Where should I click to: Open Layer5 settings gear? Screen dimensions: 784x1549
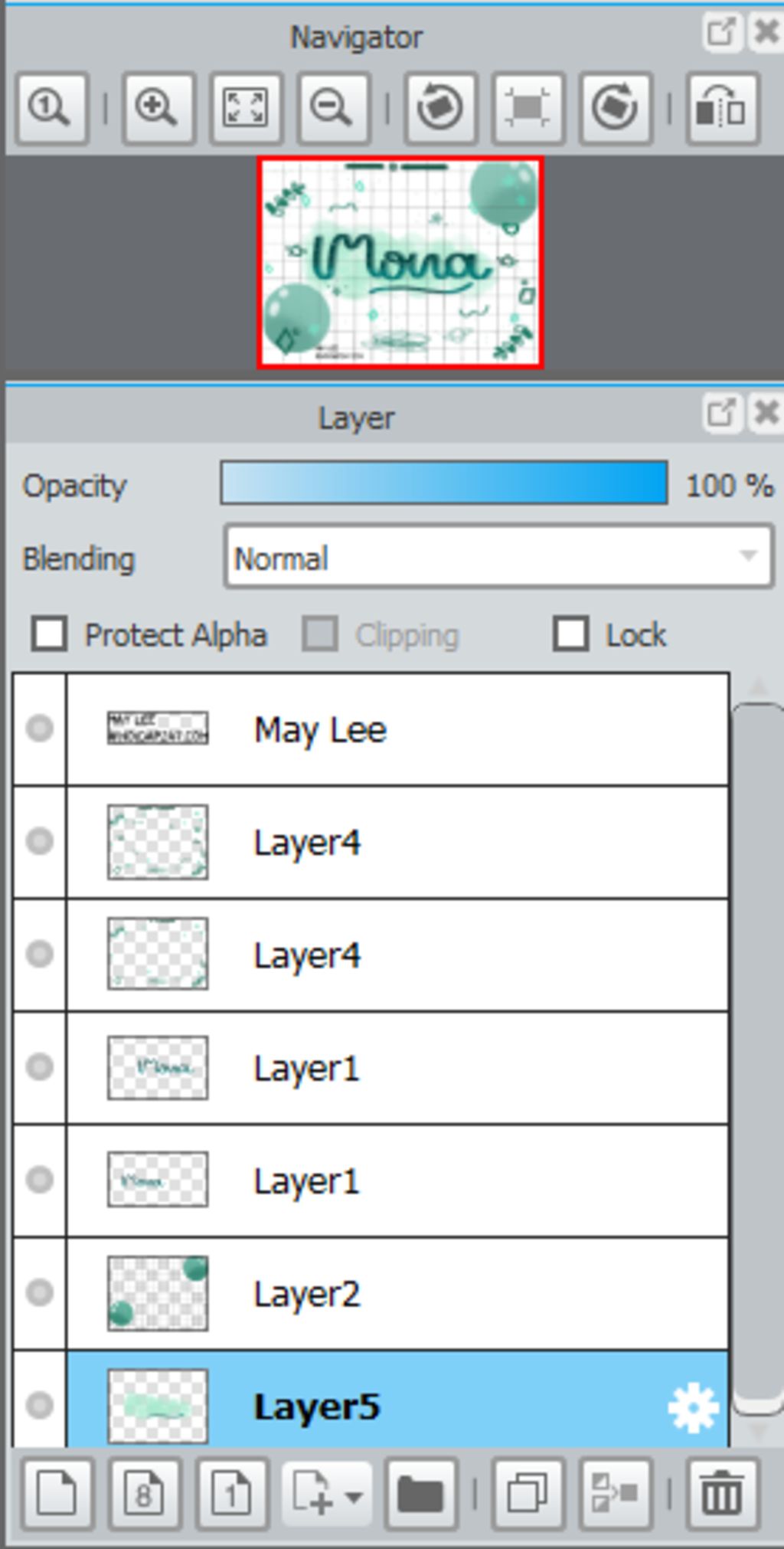point(693,1407)
